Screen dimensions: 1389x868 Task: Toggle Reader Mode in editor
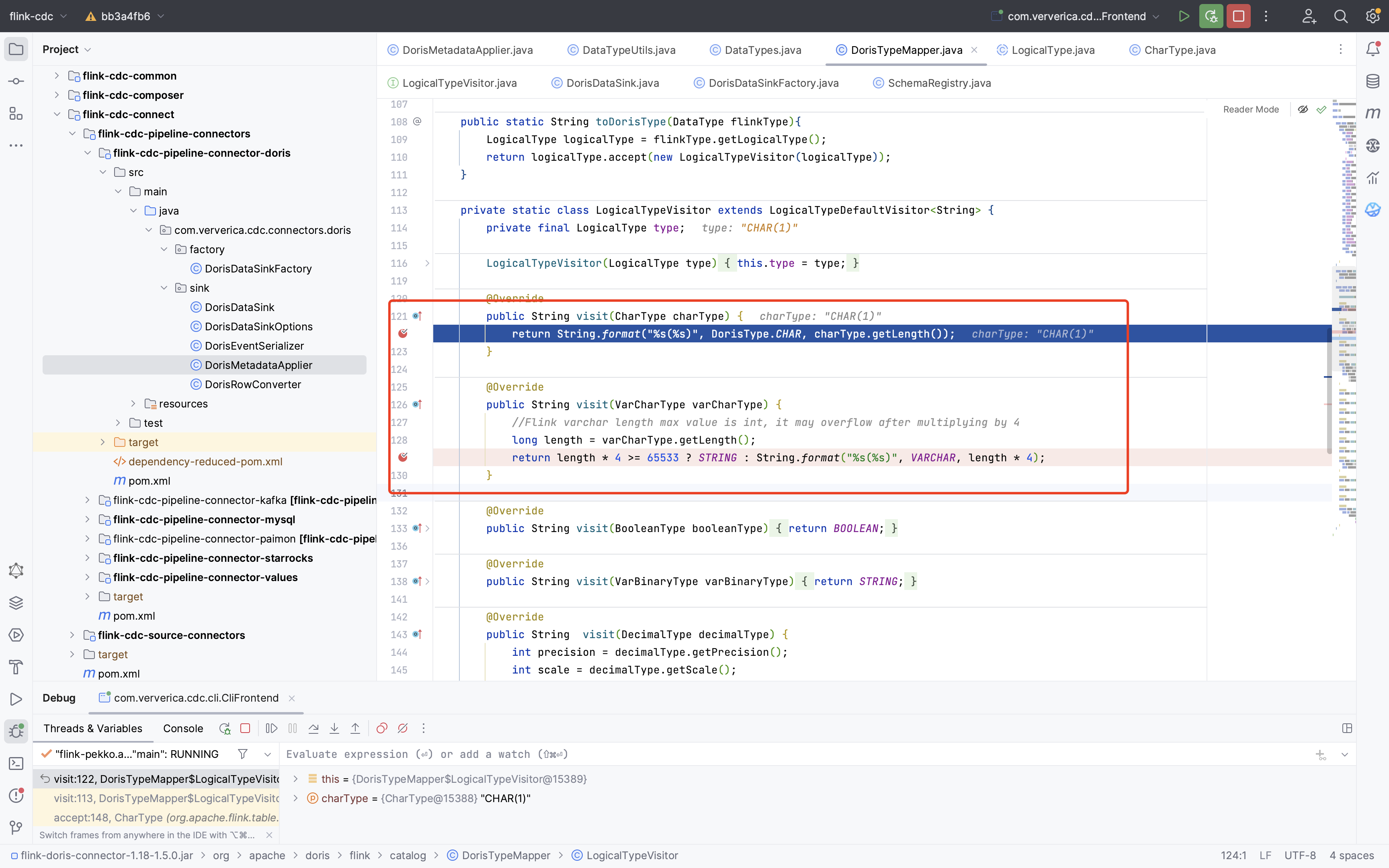pos(1251,109)
